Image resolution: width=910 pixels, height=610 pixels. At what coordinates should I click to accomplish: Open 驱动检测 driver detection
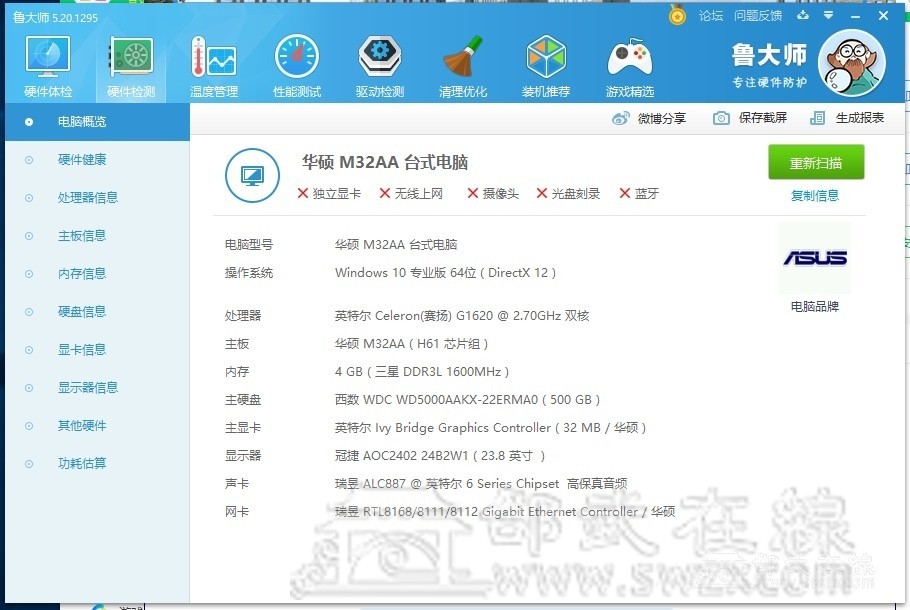379,60
